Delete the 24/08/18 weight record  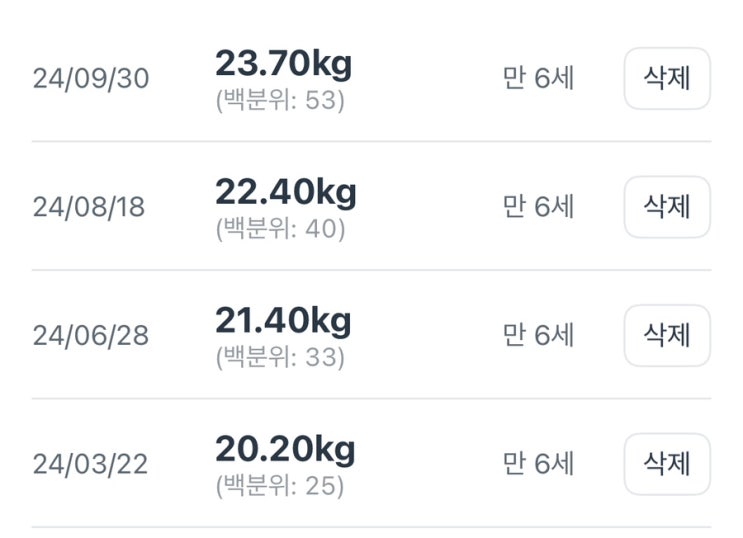667,207
